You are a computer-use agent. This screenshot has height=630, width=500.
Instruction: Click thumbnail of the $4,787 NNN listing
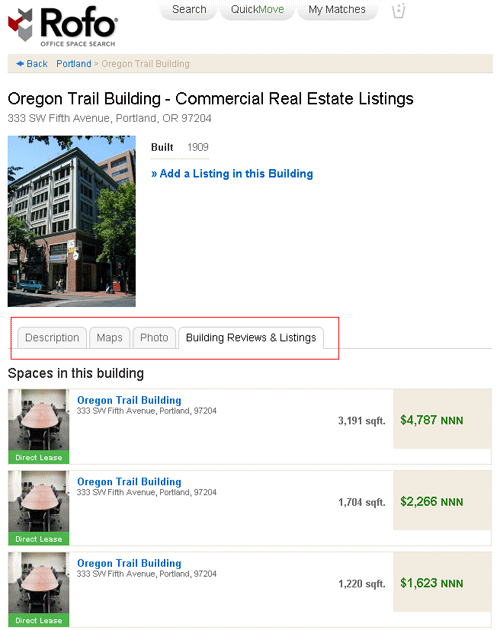point(39,426)
